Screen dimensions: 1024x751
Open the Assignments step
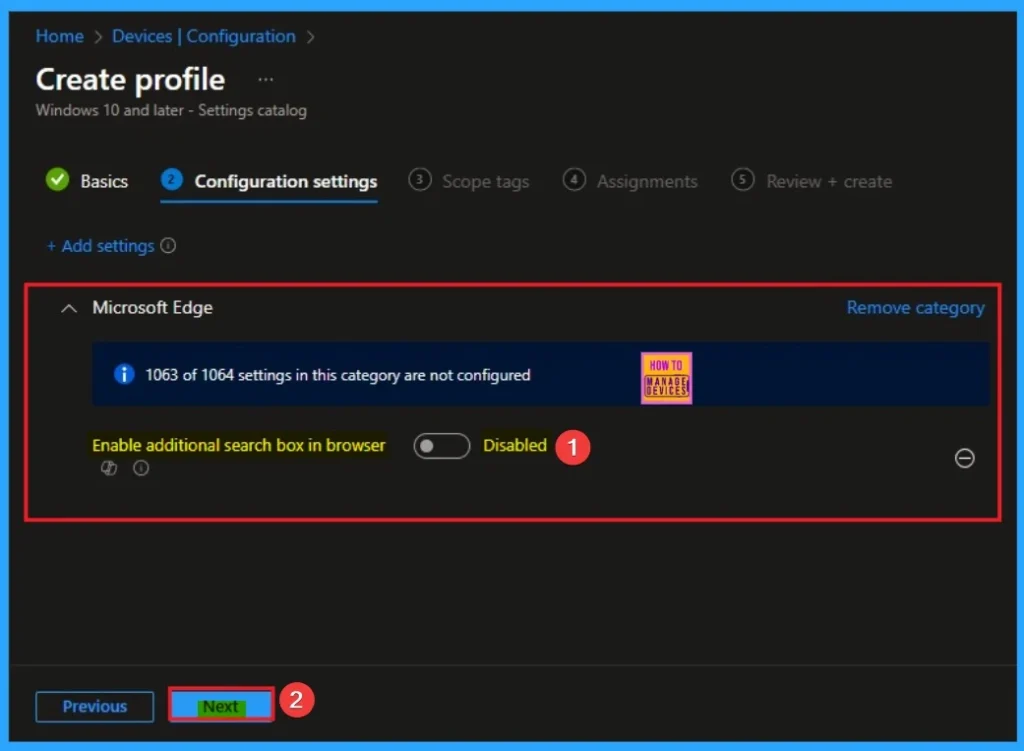click(x=630, y=181)
